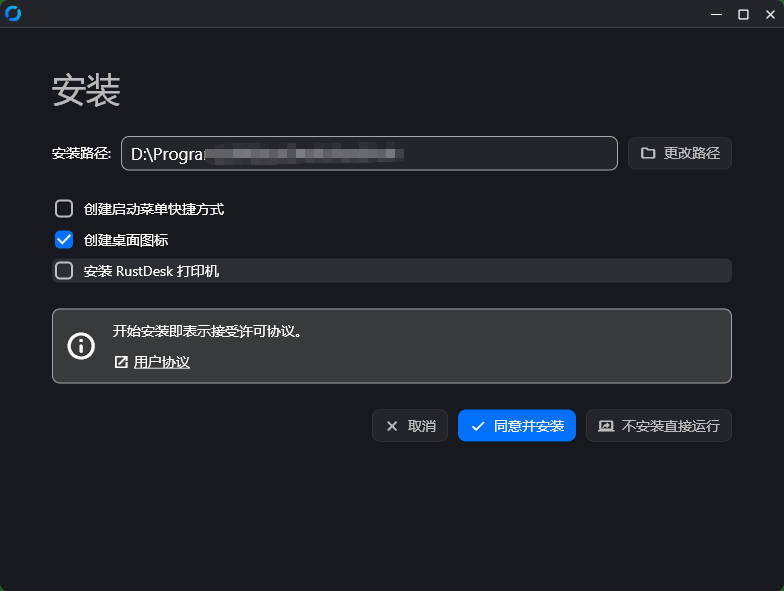Uncheck the 创建桌面图标 checkbox
The height and width of the screenshot is (591, 784).
pyautogui.click(x=64, y=240)
